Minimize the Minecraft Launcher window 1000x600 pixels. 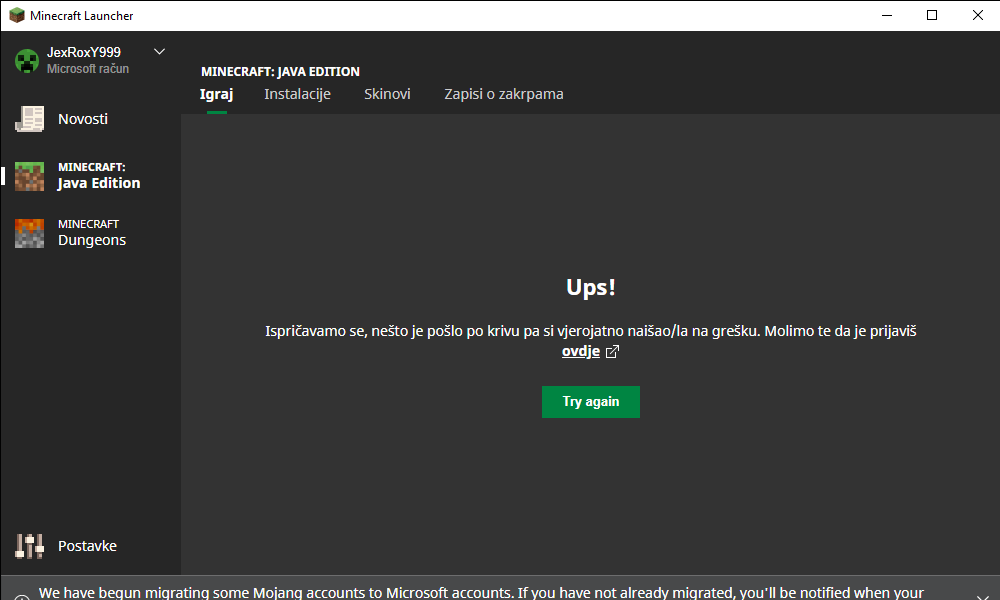886,15
